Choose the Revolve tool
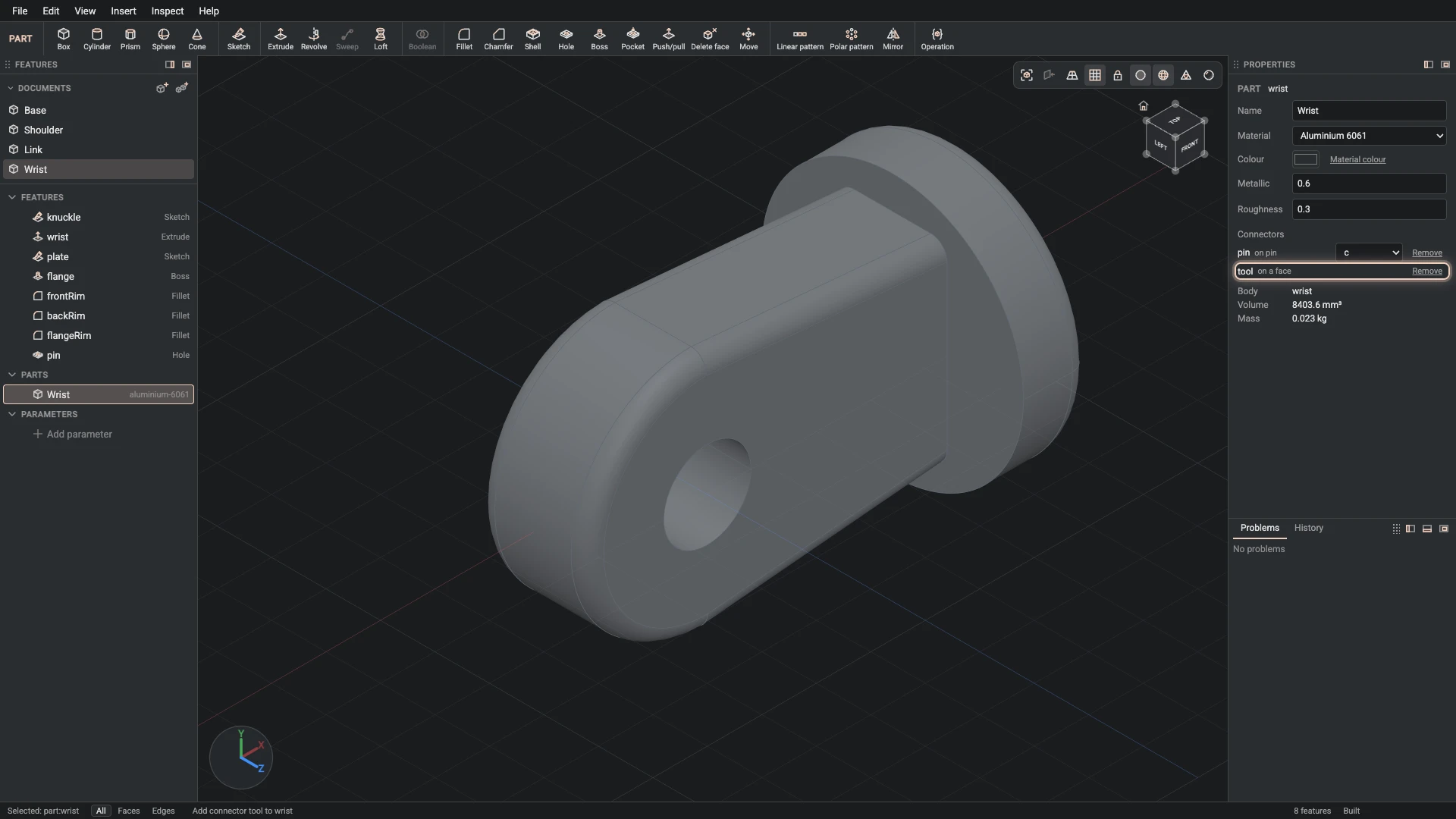The width and height of the screenshot is (1456, 819). [x=314, y=39]
